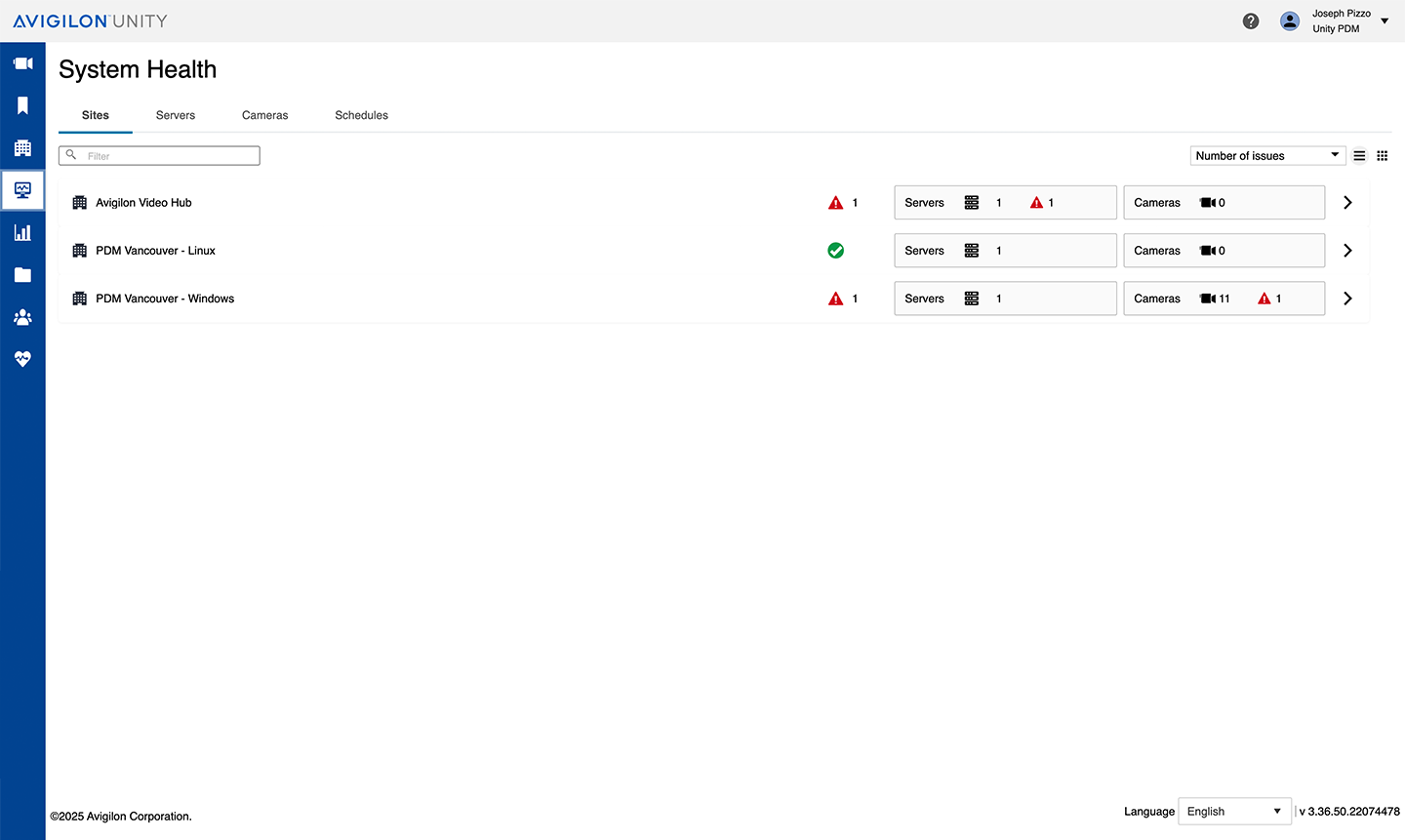1405x840 pixels.
Task: Switch to the Schedules tab
Action: pos(362,115)
